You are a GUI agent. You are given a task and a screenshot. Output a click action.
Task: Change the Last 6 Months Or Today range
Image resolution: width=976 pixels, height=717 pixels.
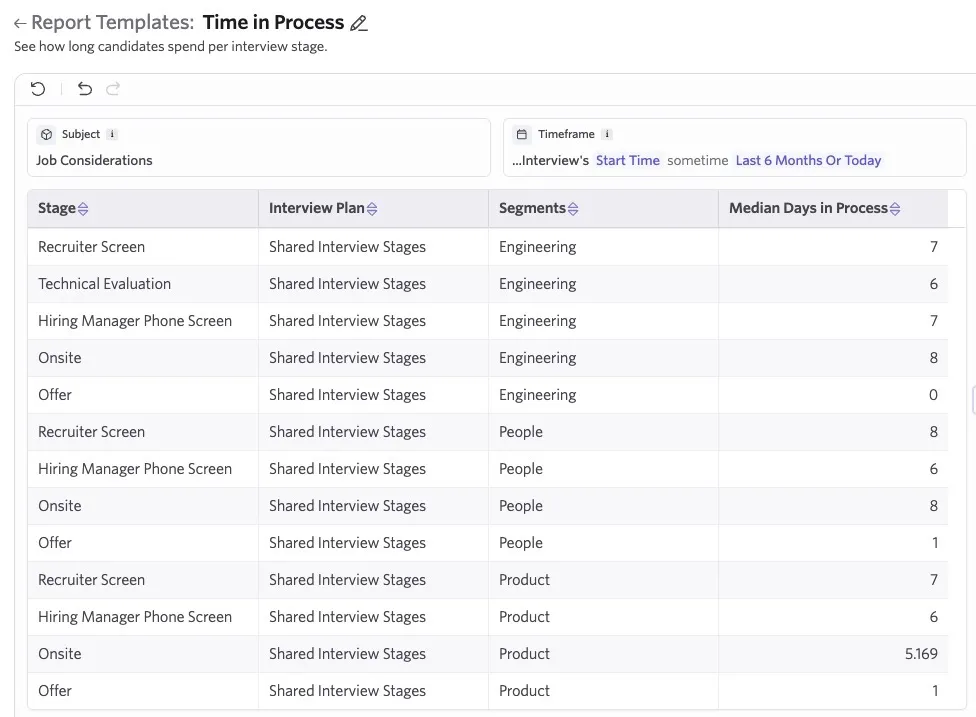[808, 161]
